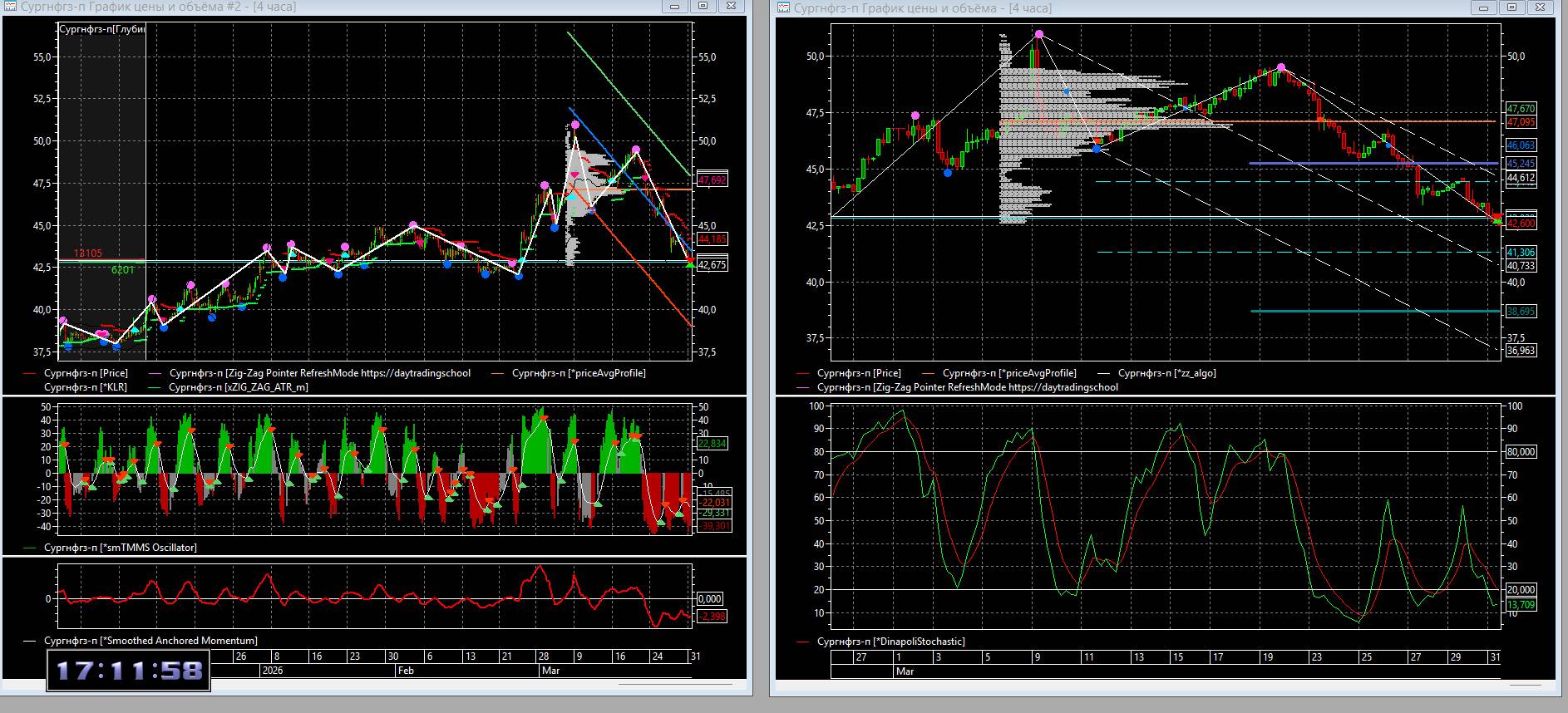Minimize the right price and volume chart window

[x=1485, y=7]
